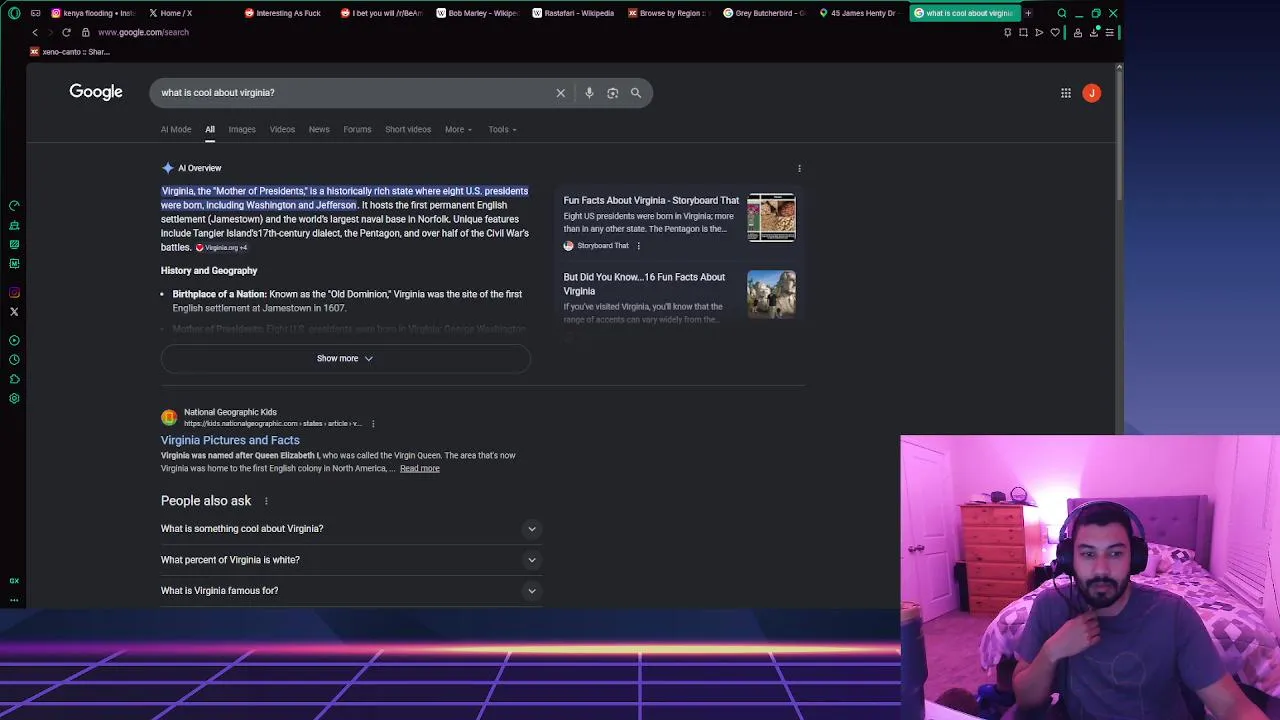Open Google Lens image search icon
The image size is (1280, 720).
coord(612,93)
